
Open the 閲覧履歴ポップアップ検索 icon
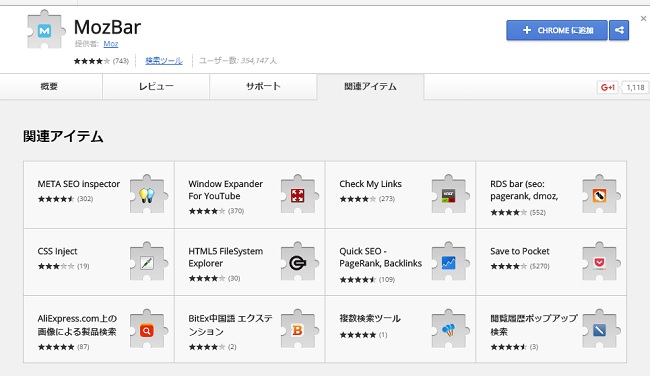(x=601, y=329)
